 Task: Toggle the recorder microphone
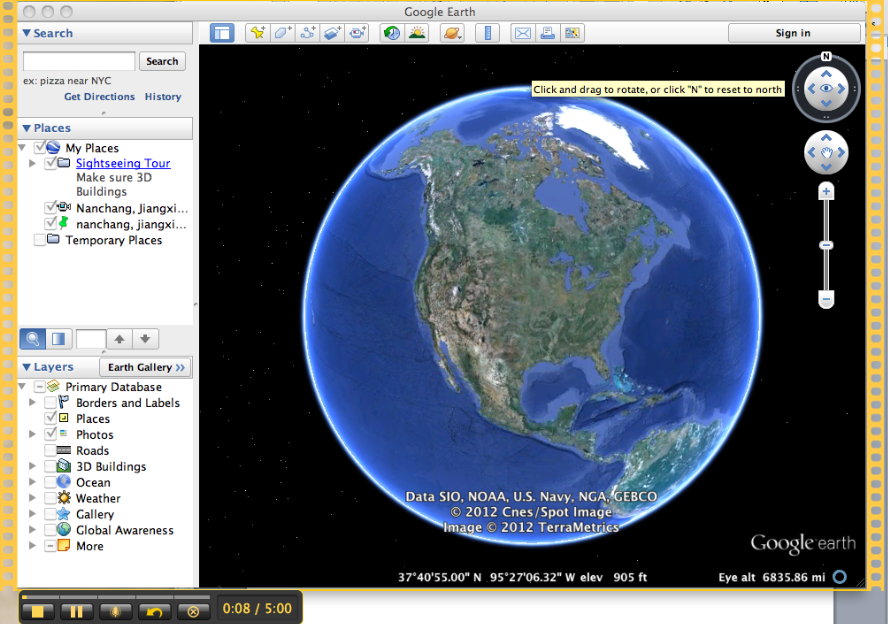point(115,612)
